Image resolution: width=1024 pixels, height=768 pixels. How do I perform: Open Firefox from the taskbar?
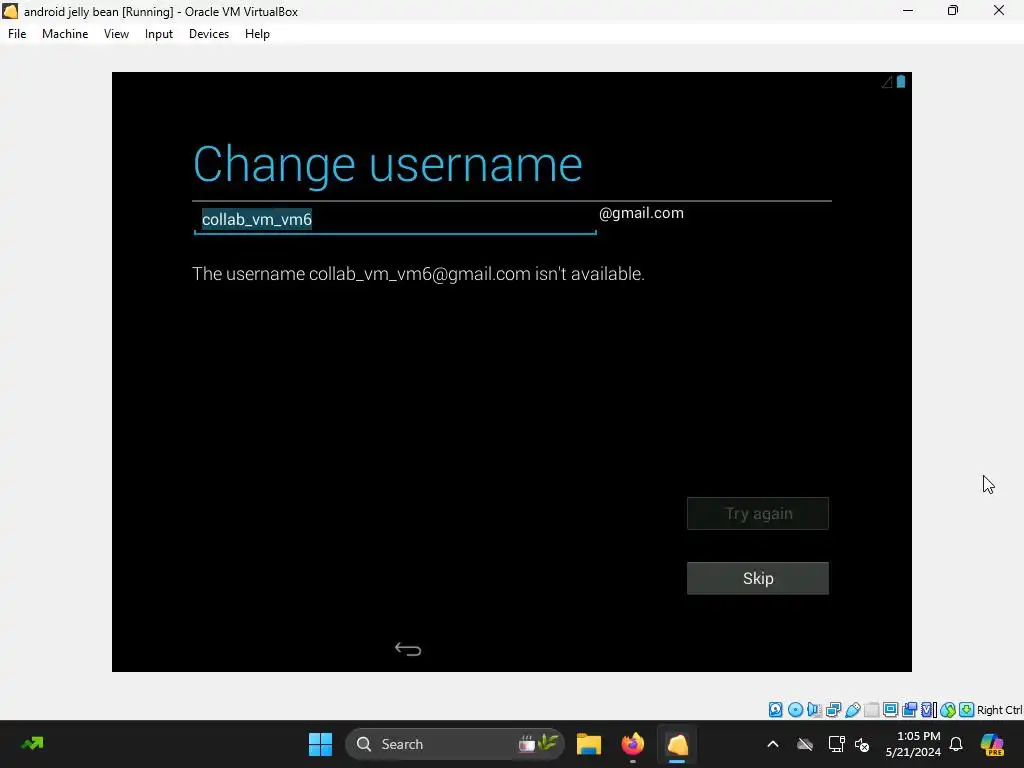coord(632,744)
